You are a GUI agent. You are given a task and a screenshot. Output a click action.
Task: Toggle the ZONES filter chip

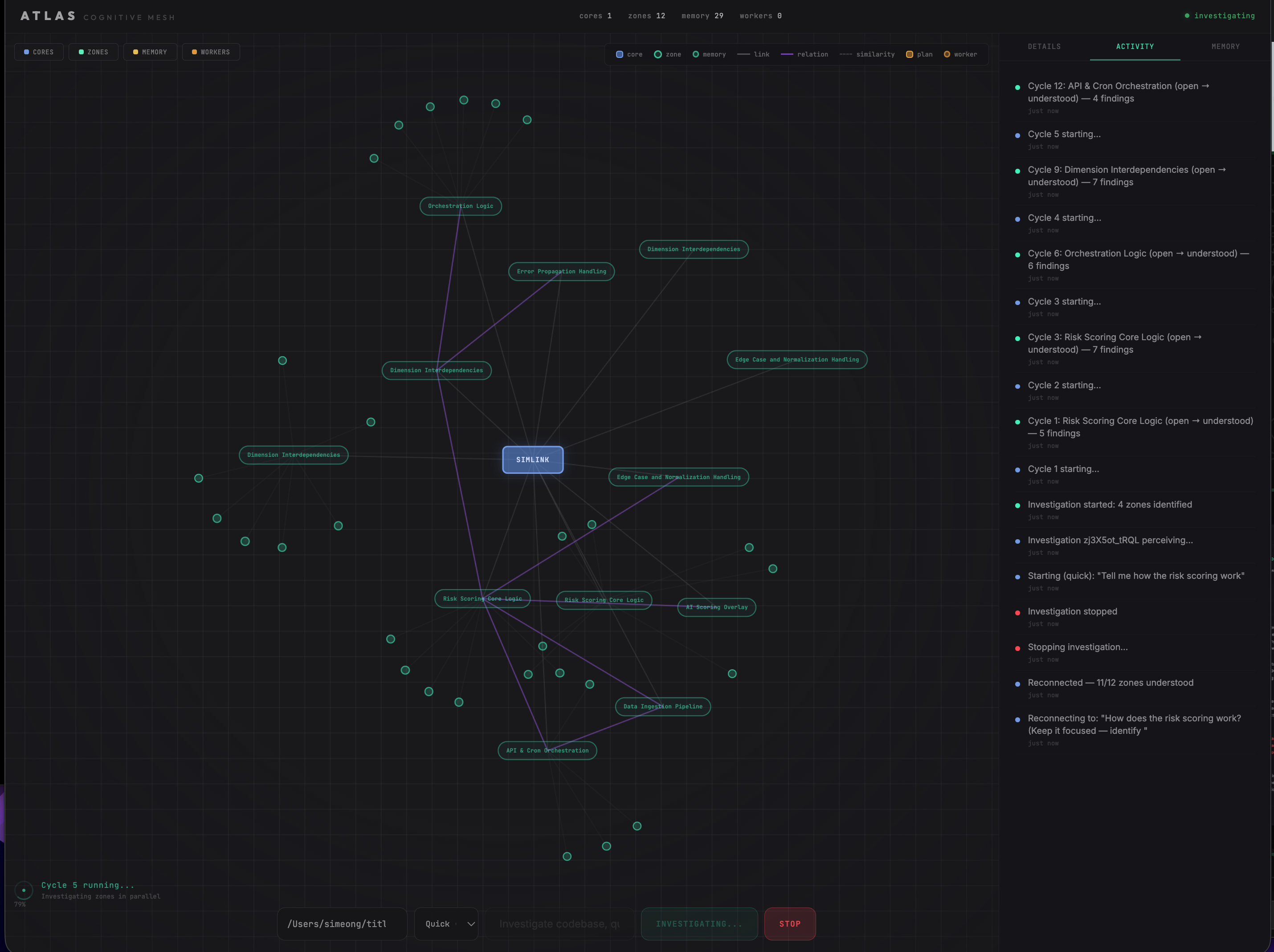(x=93, y=52)
